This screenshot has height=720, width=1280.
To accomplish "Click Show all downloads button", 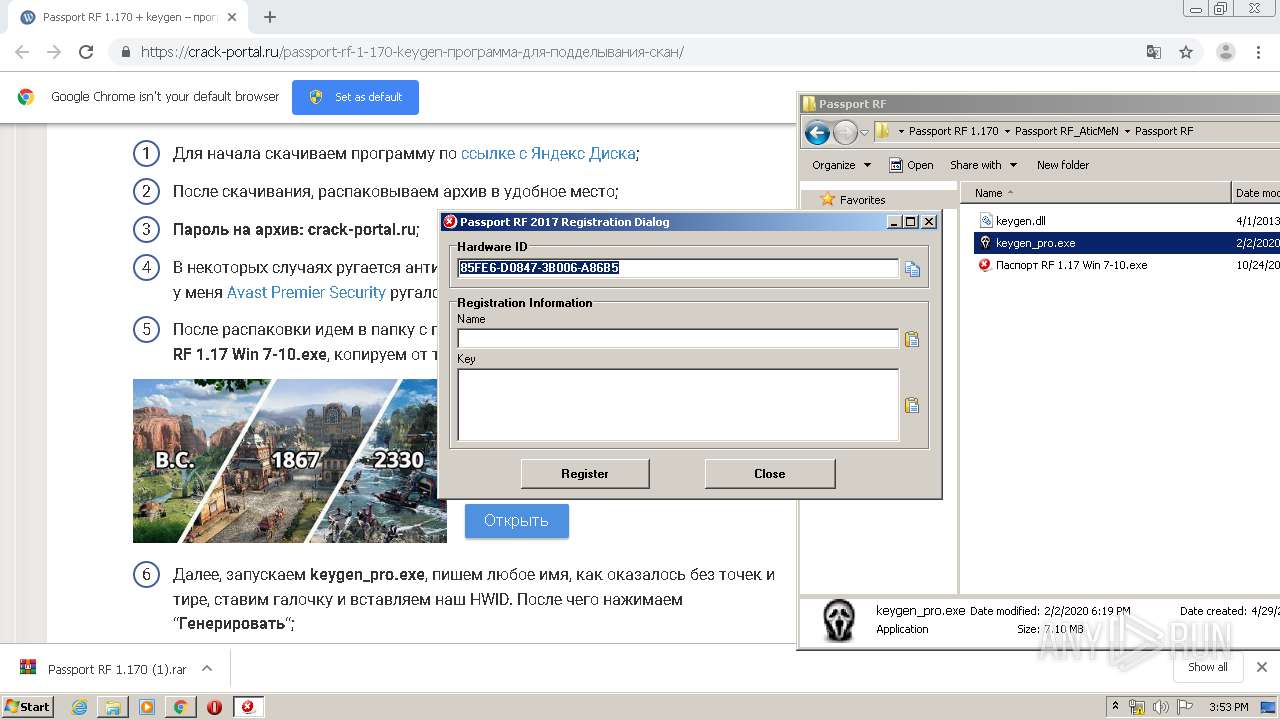I will coord(1207,667).
